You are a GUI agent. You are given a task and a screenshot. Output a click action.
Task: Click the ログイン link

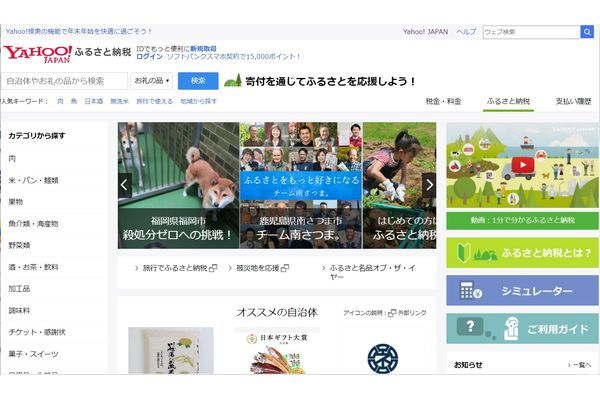(x=149, y=56)
